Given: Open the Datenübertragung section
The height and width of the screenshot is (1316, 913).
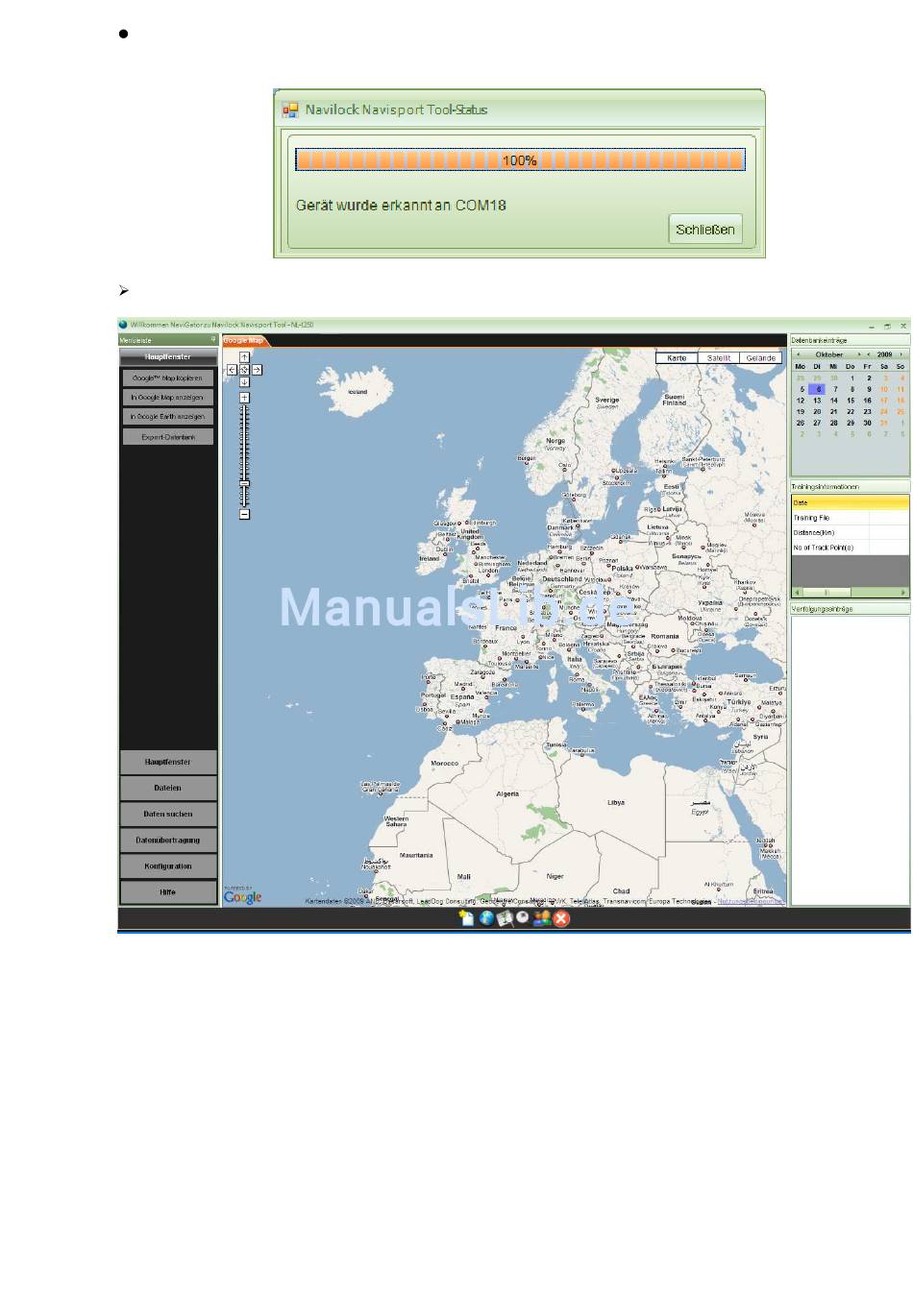Looking at the screenshot, I should (168, 840).
